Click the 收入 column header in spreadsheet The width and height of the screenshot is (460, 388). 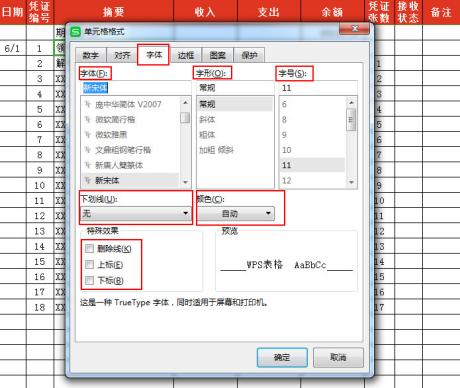click(x=205, y=12)
